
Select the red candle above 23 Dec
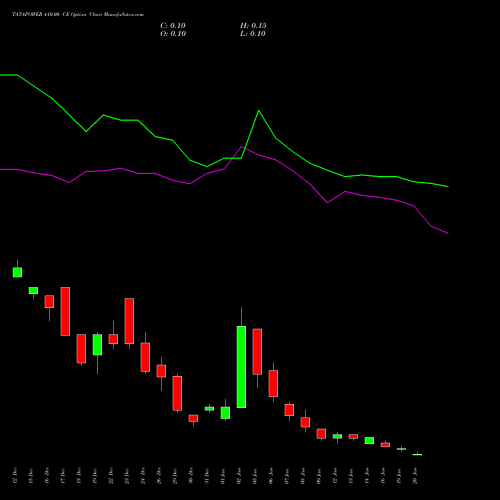(129, 321)
